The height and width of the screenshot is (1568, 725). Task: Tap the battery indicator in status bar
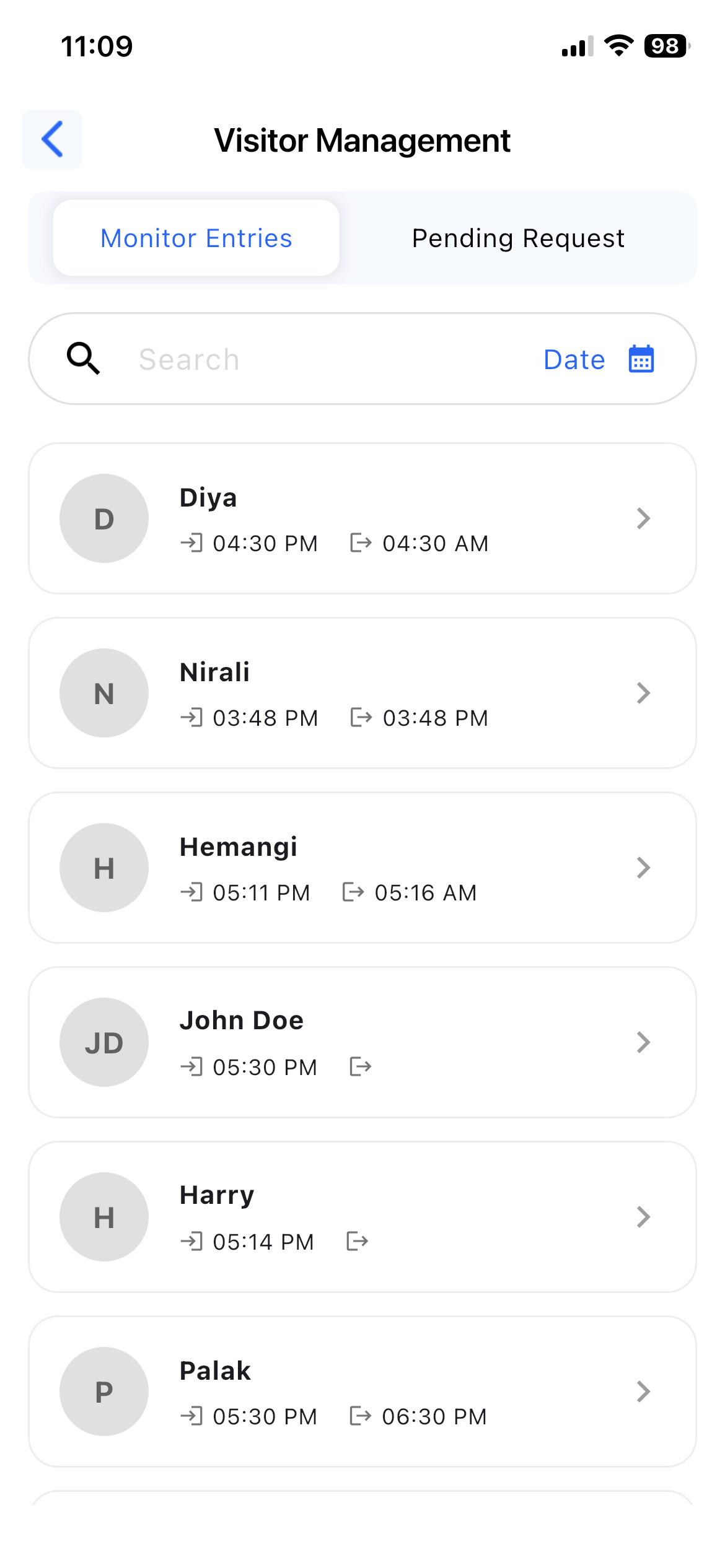(666, 46)
